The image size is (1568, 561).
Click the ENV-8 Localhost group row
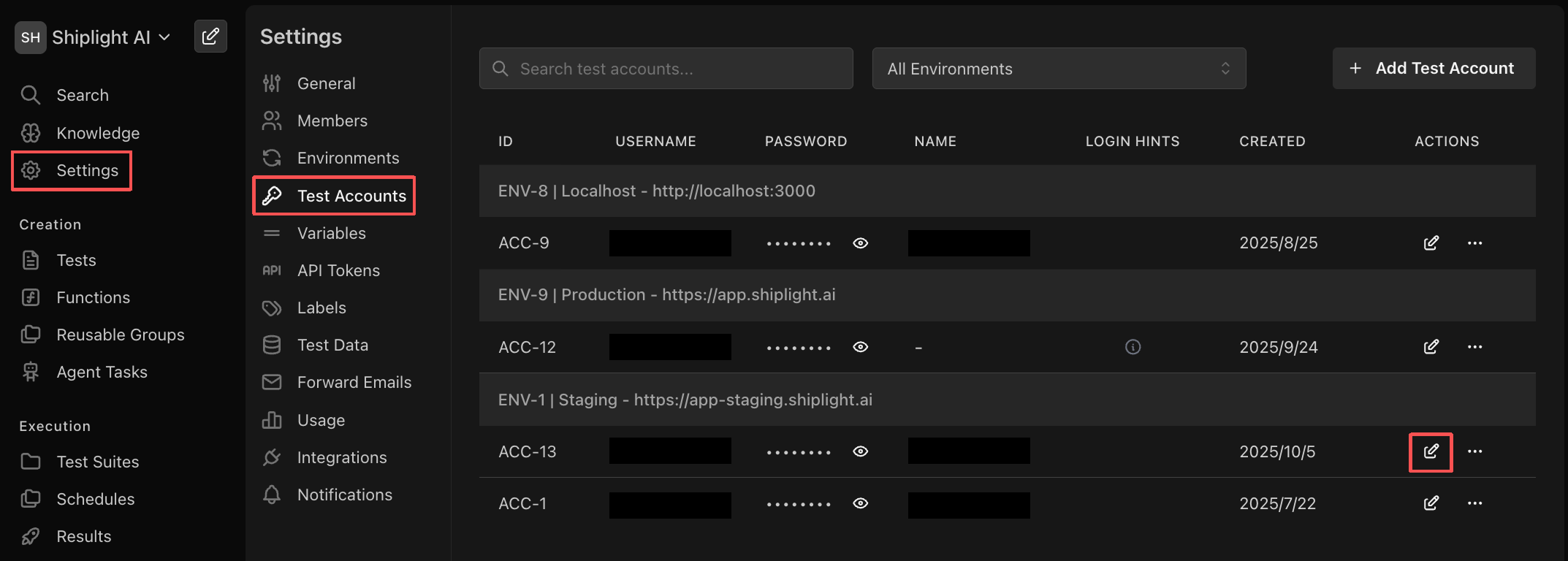pos(1007,191)
